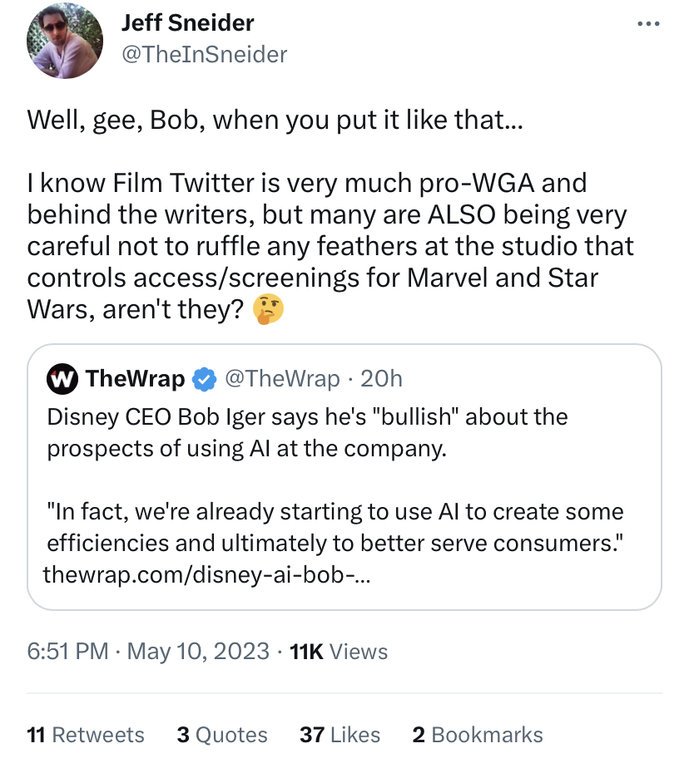Click the 6:51 PM May 10, 2023 timestamp
Screen dimensions: 689x768
pyautogui.click(x=148, y=651)
